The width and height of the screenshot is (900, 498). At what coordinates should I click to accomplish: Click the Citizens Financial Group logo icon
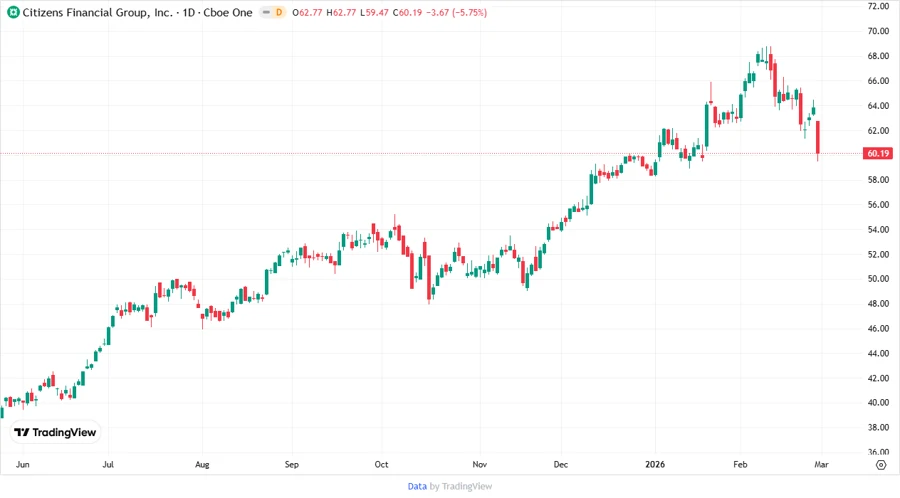click(x=12, y=12)
